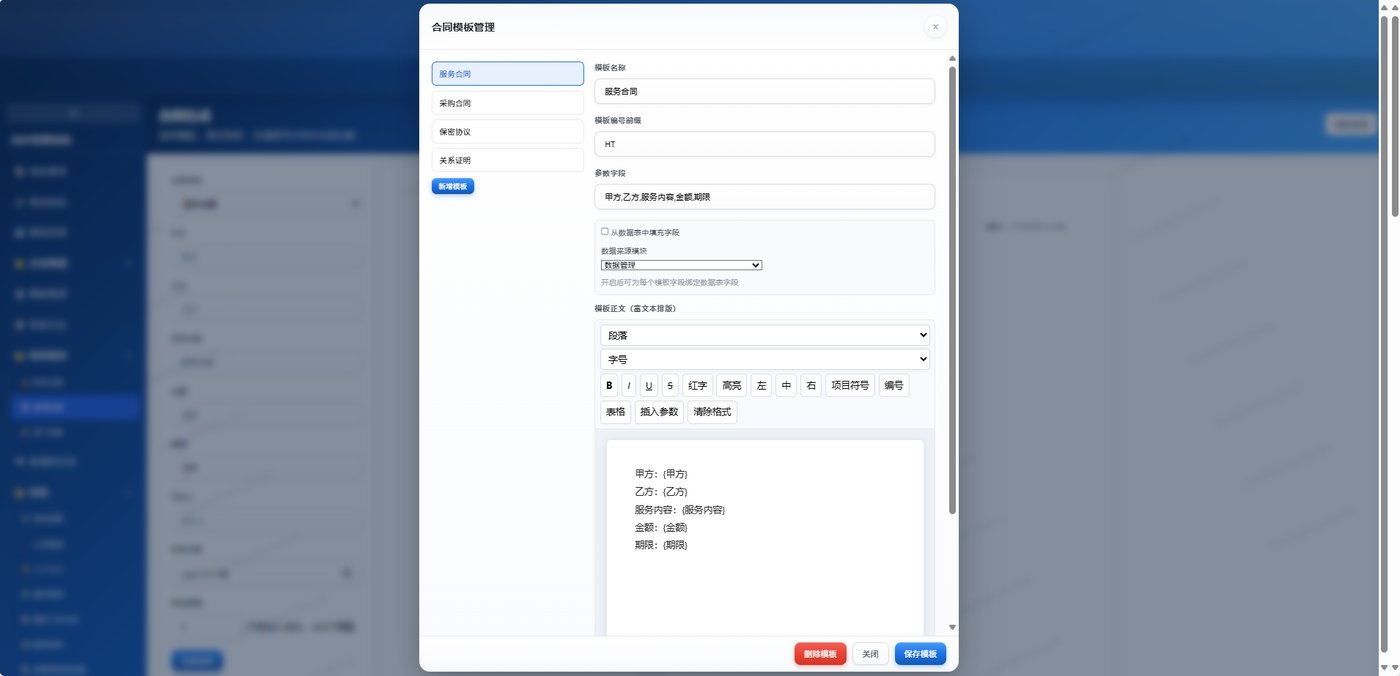
Task: Click the red 删除模板 button
Action: [x=820, y=654]
